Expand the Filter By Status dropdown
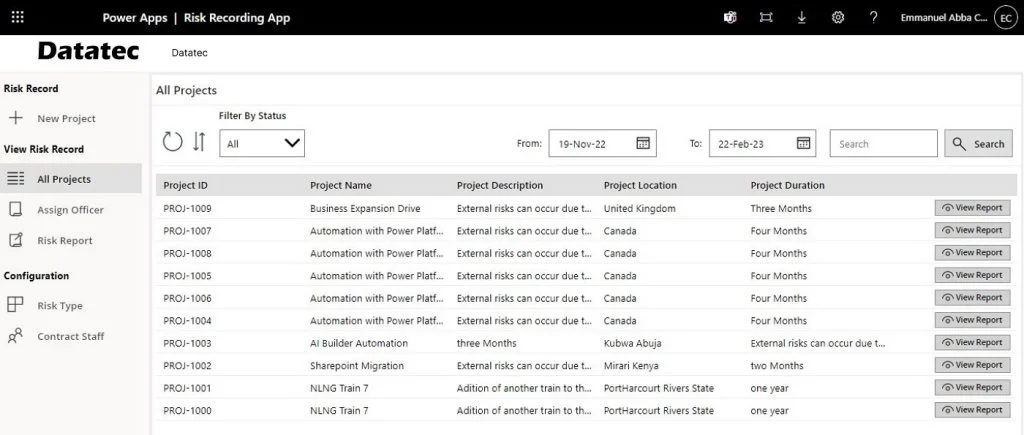The height and width of the screenshot is (435, 1024). pos(262,143)
